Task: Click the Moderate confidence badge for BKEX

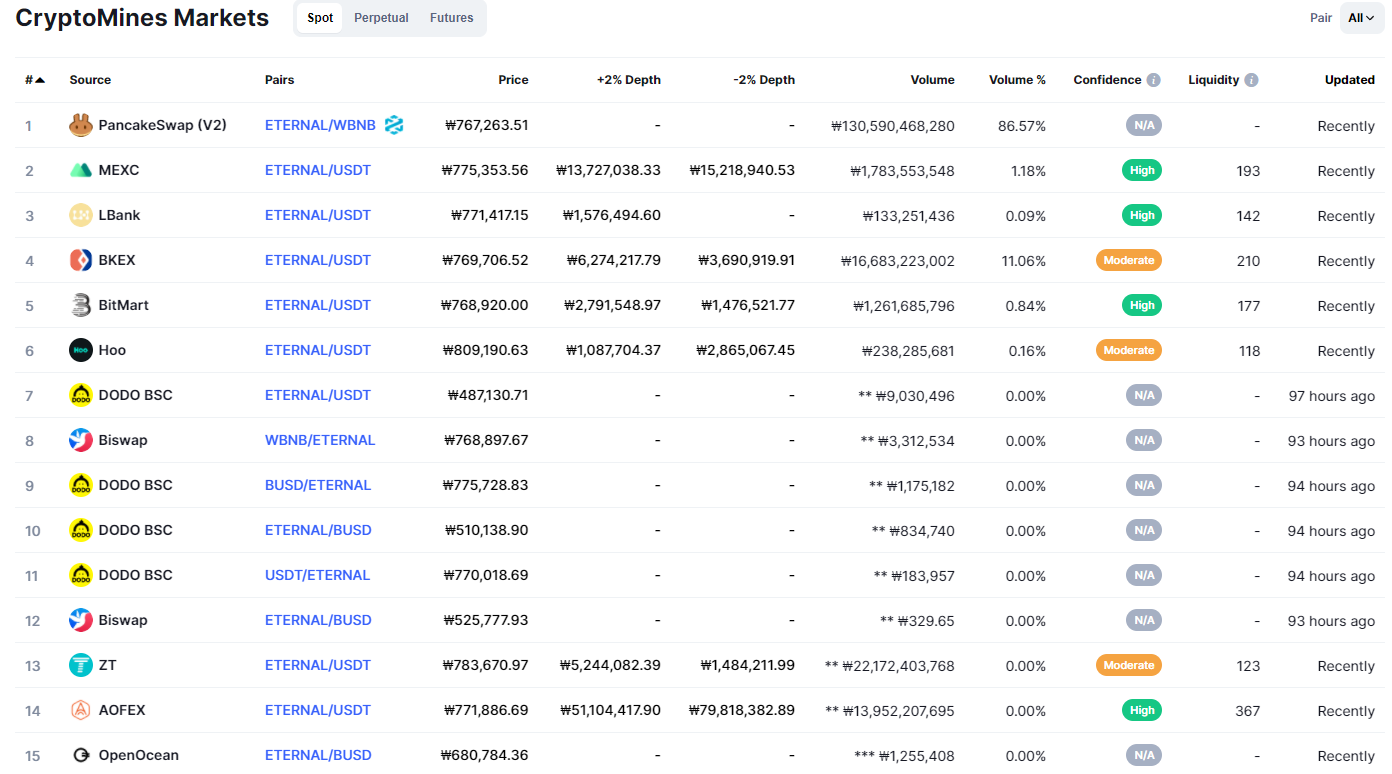Action: pos(1129,260)
